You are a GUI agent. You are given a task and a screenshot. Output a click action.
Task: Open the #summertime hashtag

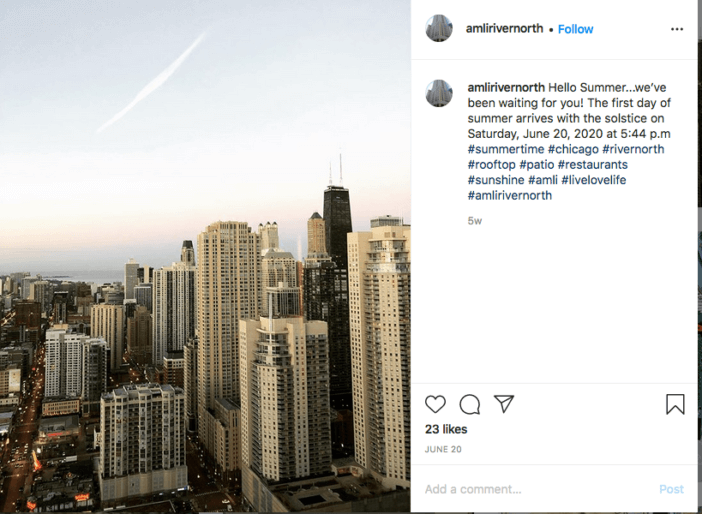(505, 149)
